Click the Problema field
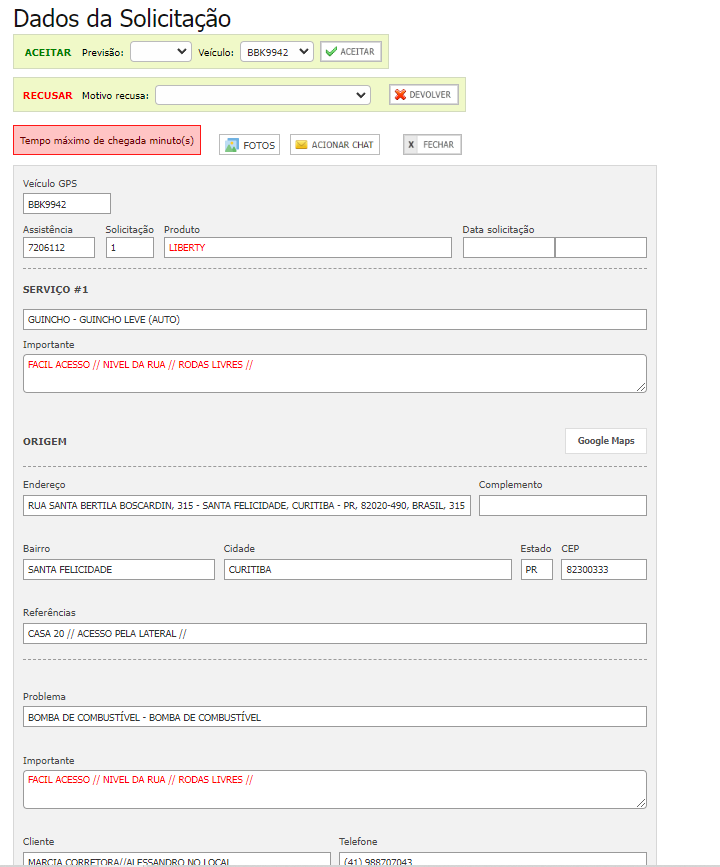 pyautogui.click(x=334, y=717)
